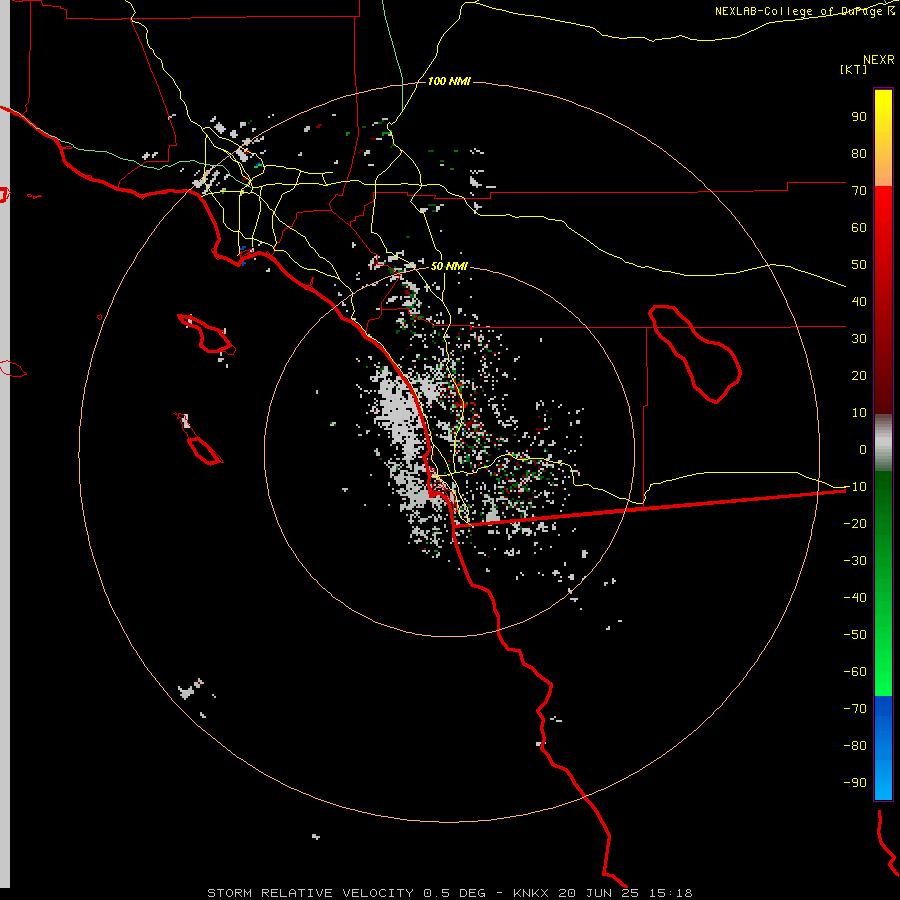Pick the yellow-orange band atop color scale
The height and width of the screenshot is (900, 900).
pyautogui.click(x=883, y=138)
